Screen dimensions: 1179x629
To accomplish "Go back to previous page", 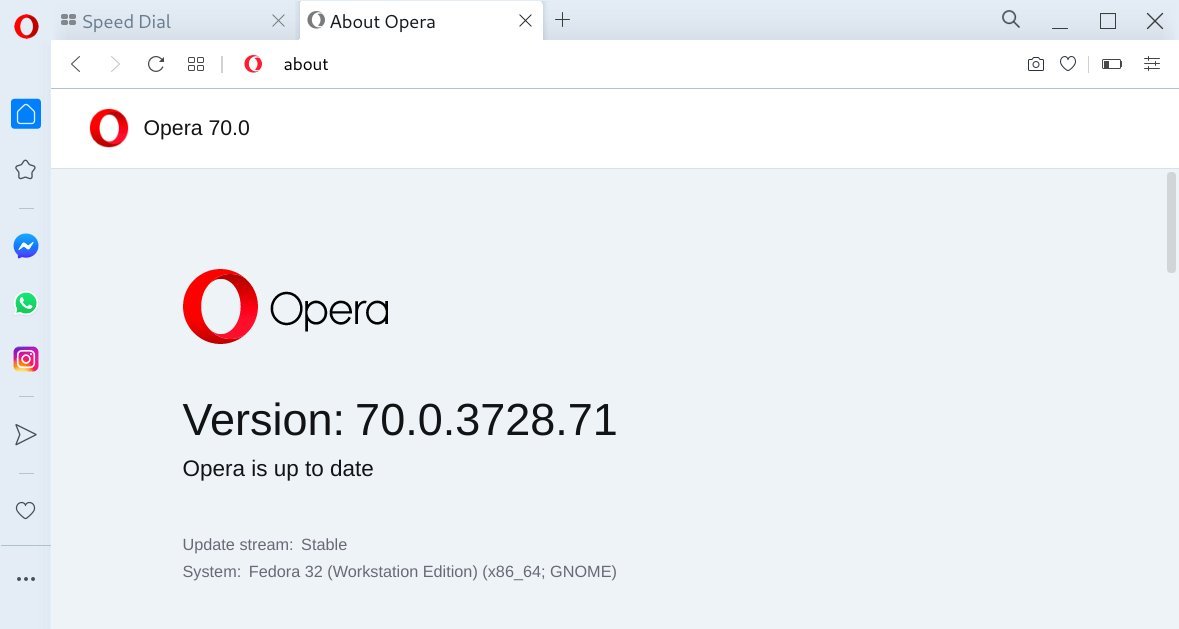I will 76,64.
